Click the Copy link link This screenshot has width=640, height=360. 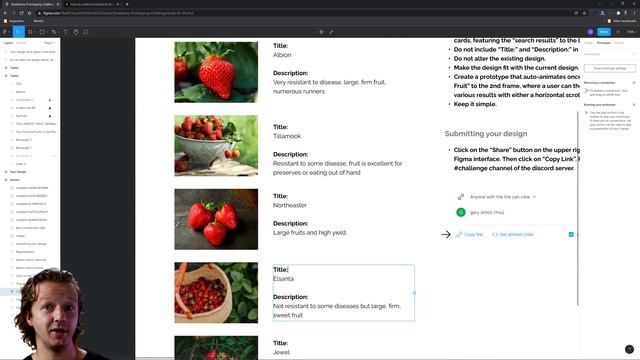tap(469, 234)
